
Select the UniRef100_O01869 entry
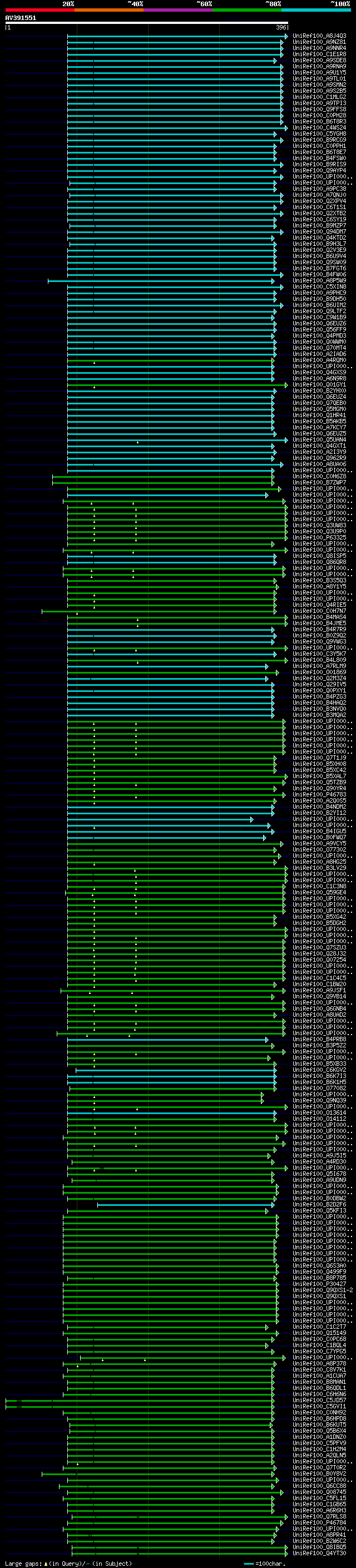point(319,672)
